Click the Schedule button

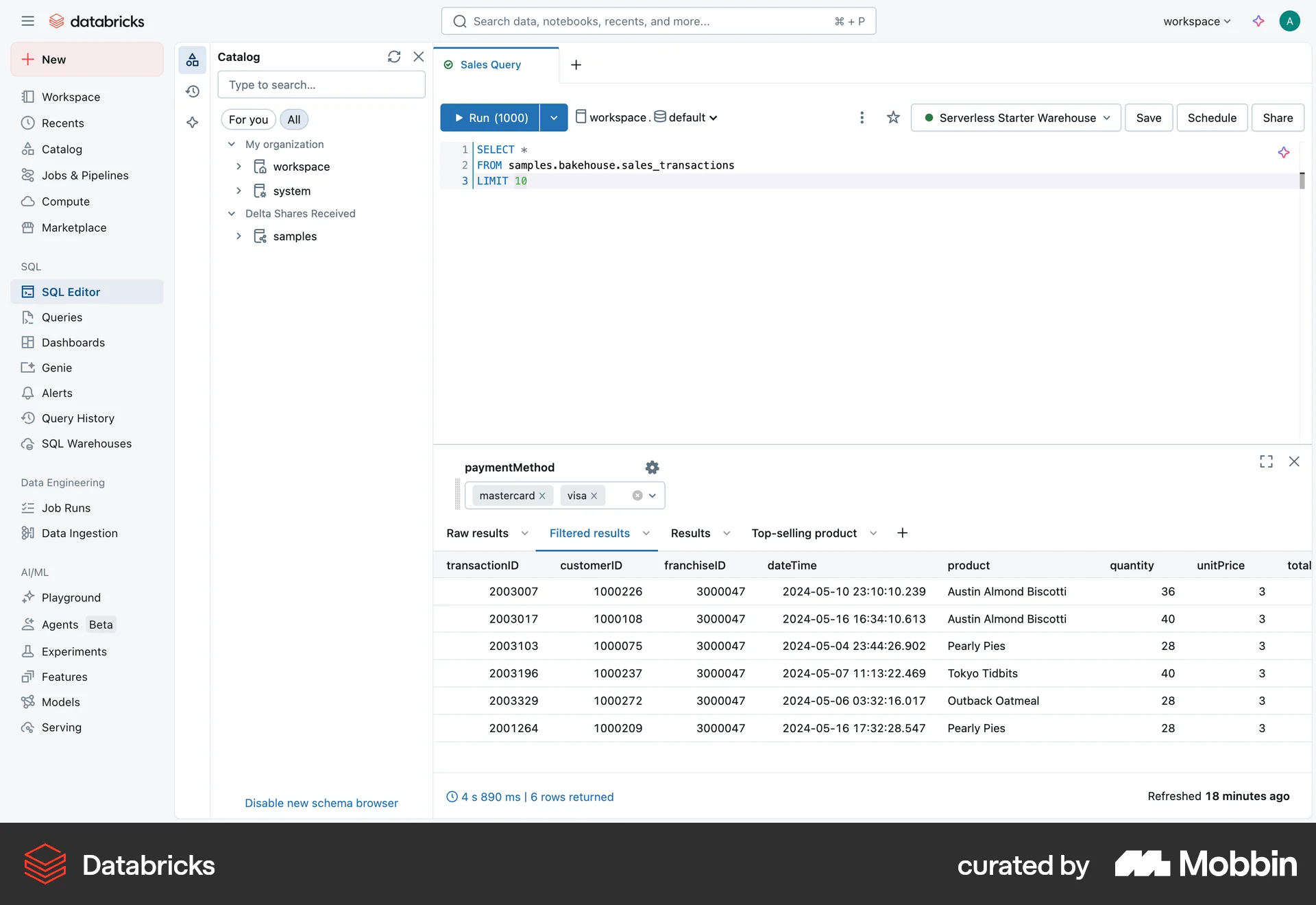(1212, 118)
